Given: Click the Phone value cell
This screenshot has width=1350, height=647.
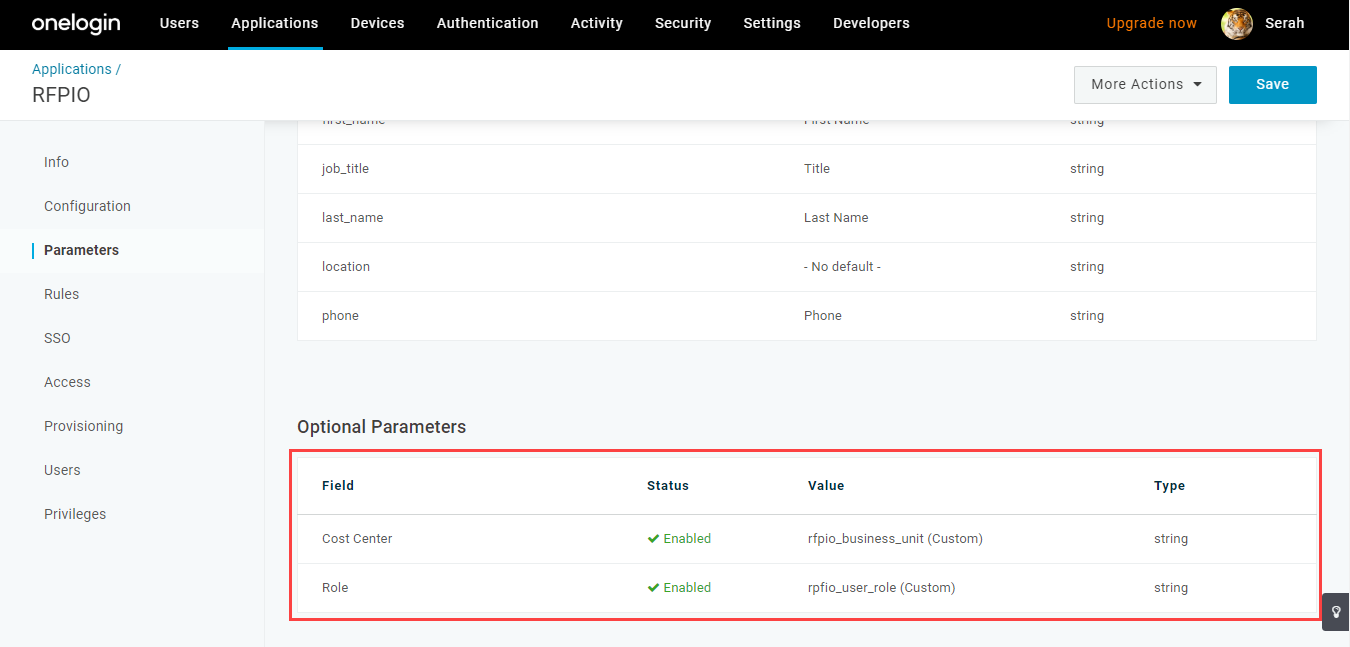Looking at the screenshot, I should pyautogui.click(x=823, y=316).
